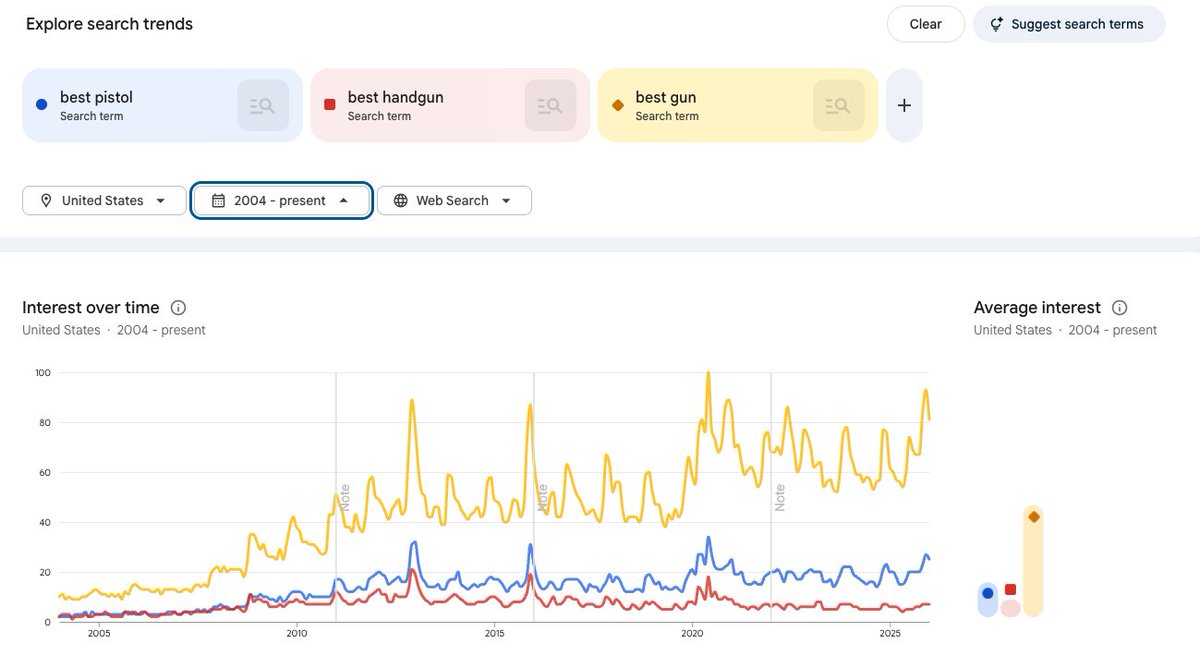This screenshot has width=1200, height=668.
Task: Click the Suggest search terms button
Action: 1068,24
